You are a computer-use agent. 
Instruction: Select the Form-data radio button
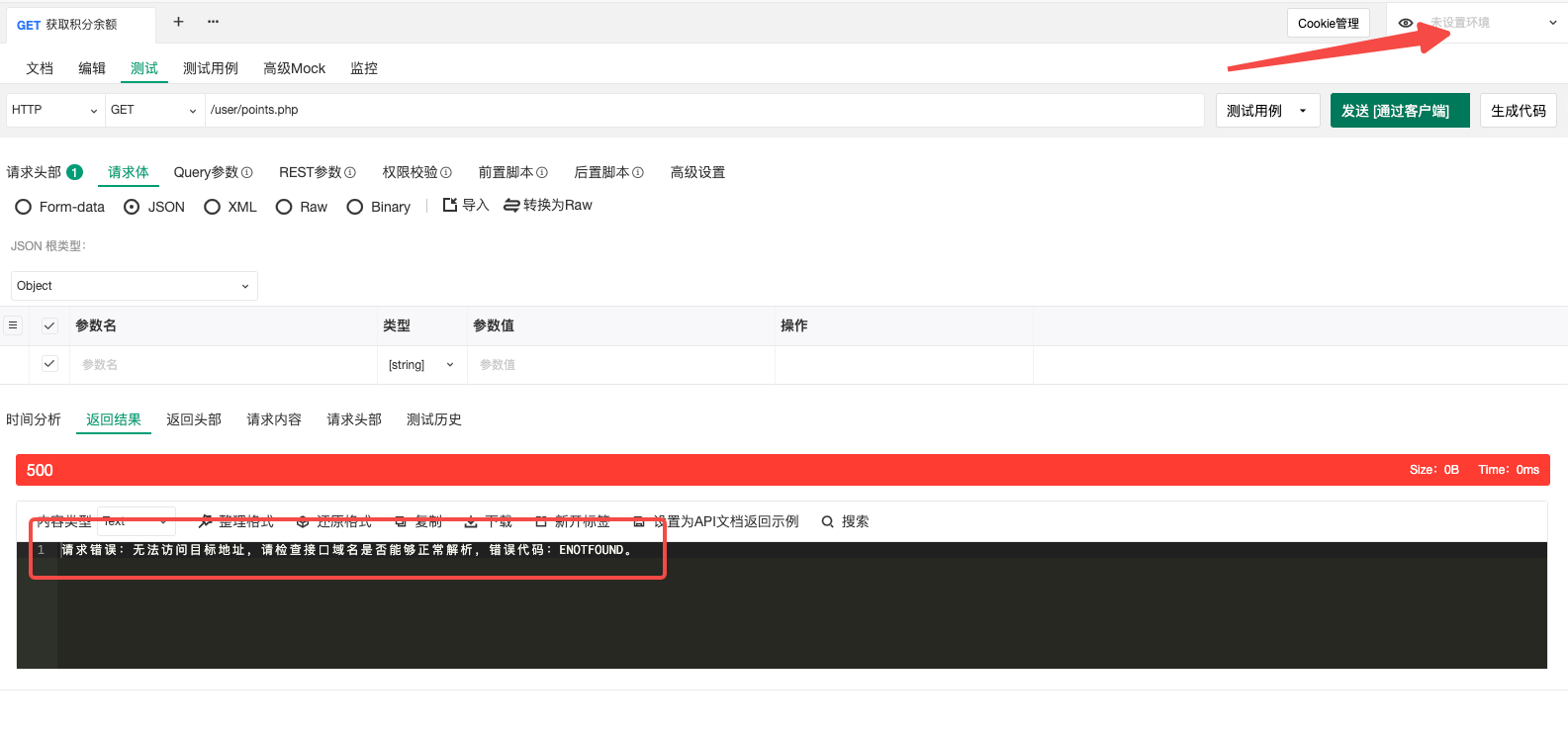(24, 207)
